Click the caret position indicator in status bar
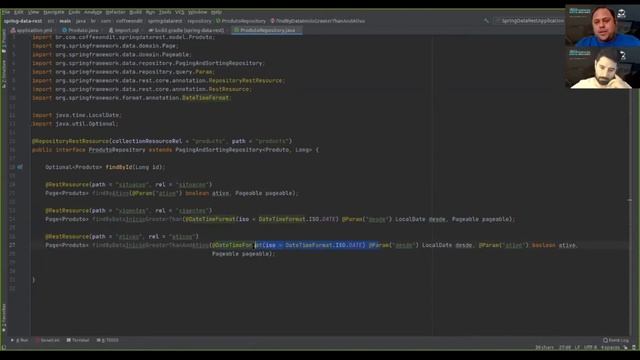The height and width of the screenshot is (360, 640). point(565,347)
